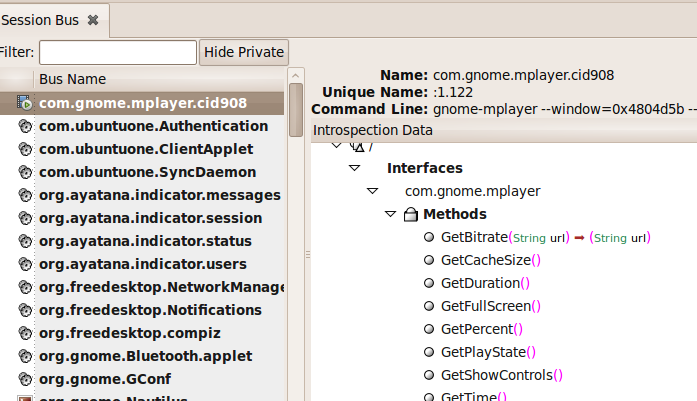The image size is (697, 401).
Task: Select the GetFullScreen() method
Action: tap(491, 306)
